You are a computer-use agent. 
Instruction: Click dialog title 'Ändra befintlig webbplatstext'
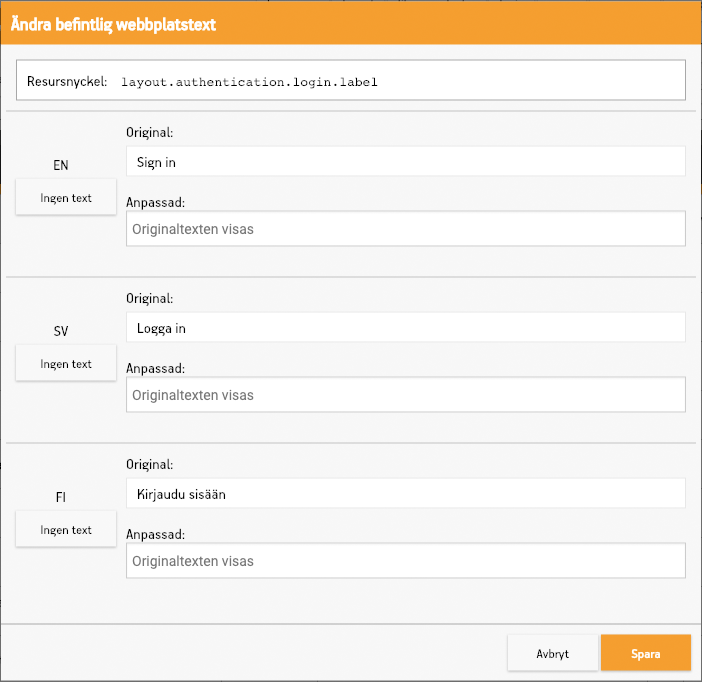(x=113, y=24)
